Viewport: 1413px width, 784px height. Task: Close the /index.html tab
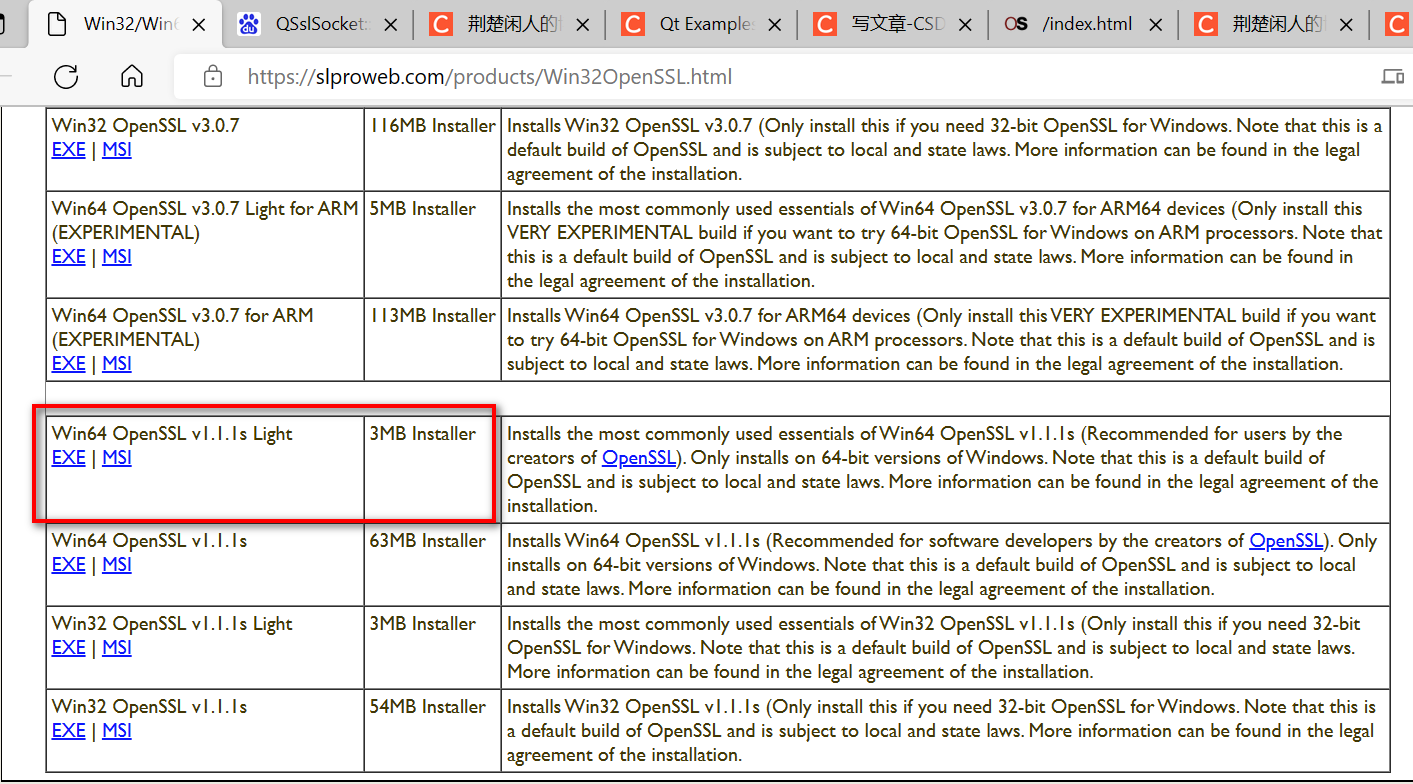click(x=1156, y=24)
